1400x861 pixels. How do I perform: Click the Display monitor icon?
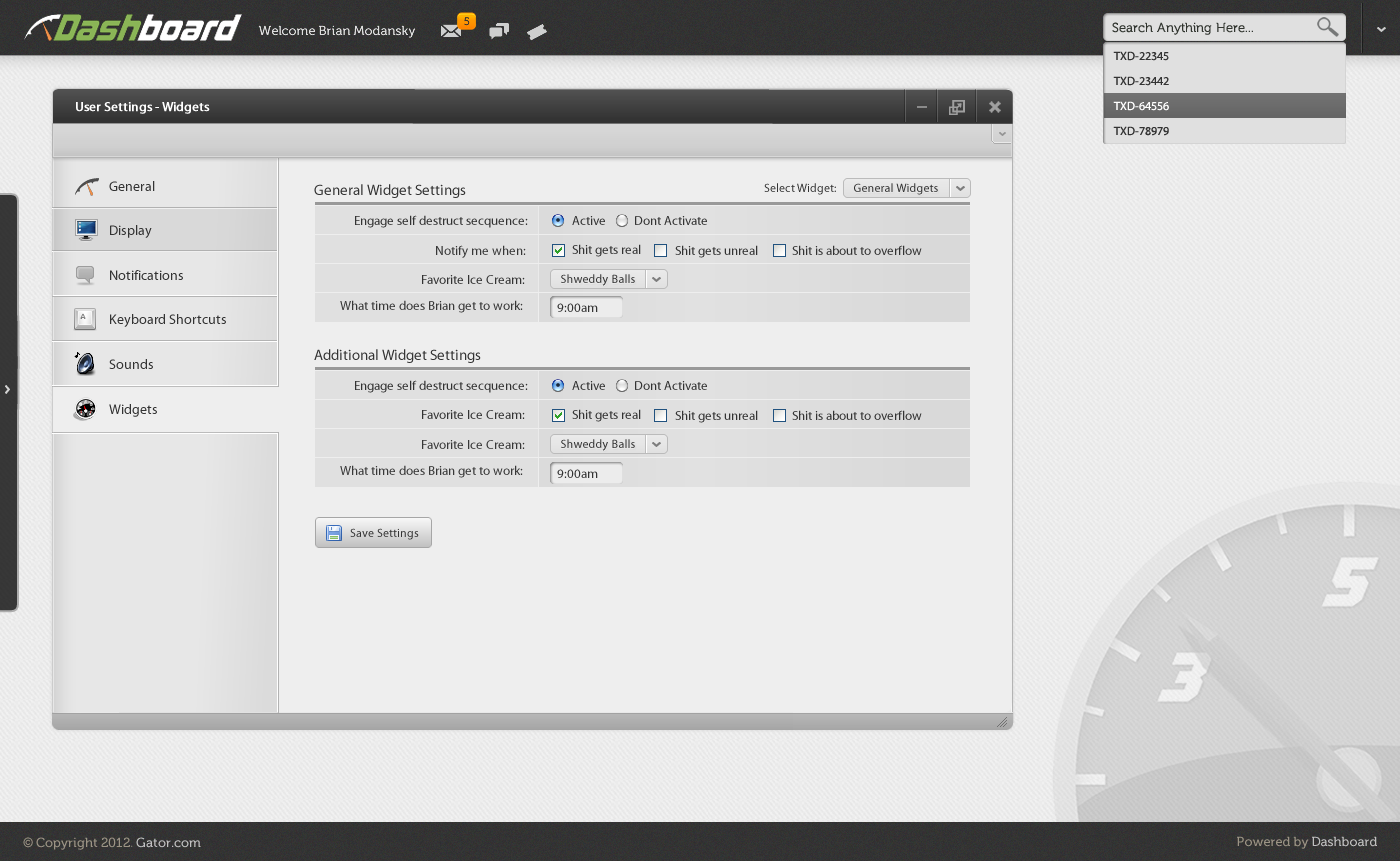tap(86, 230)
